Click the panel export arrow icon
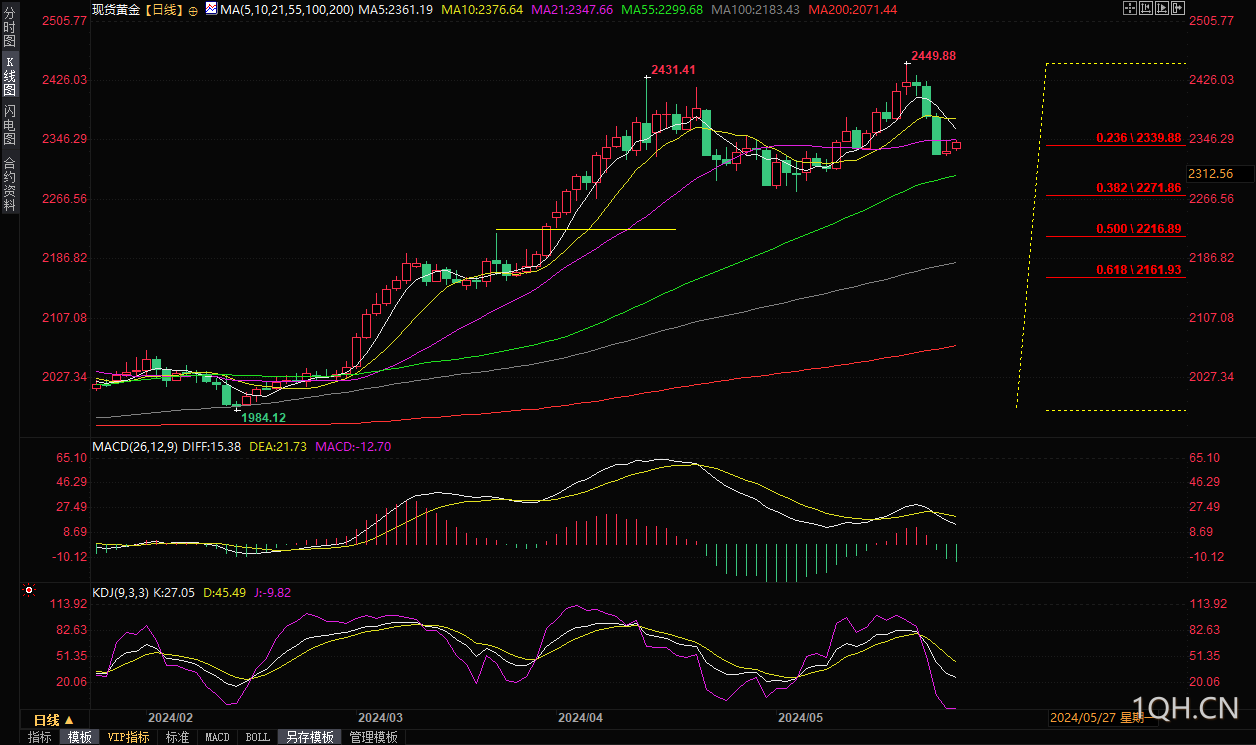The image size is (1256, 745). 1179,8
